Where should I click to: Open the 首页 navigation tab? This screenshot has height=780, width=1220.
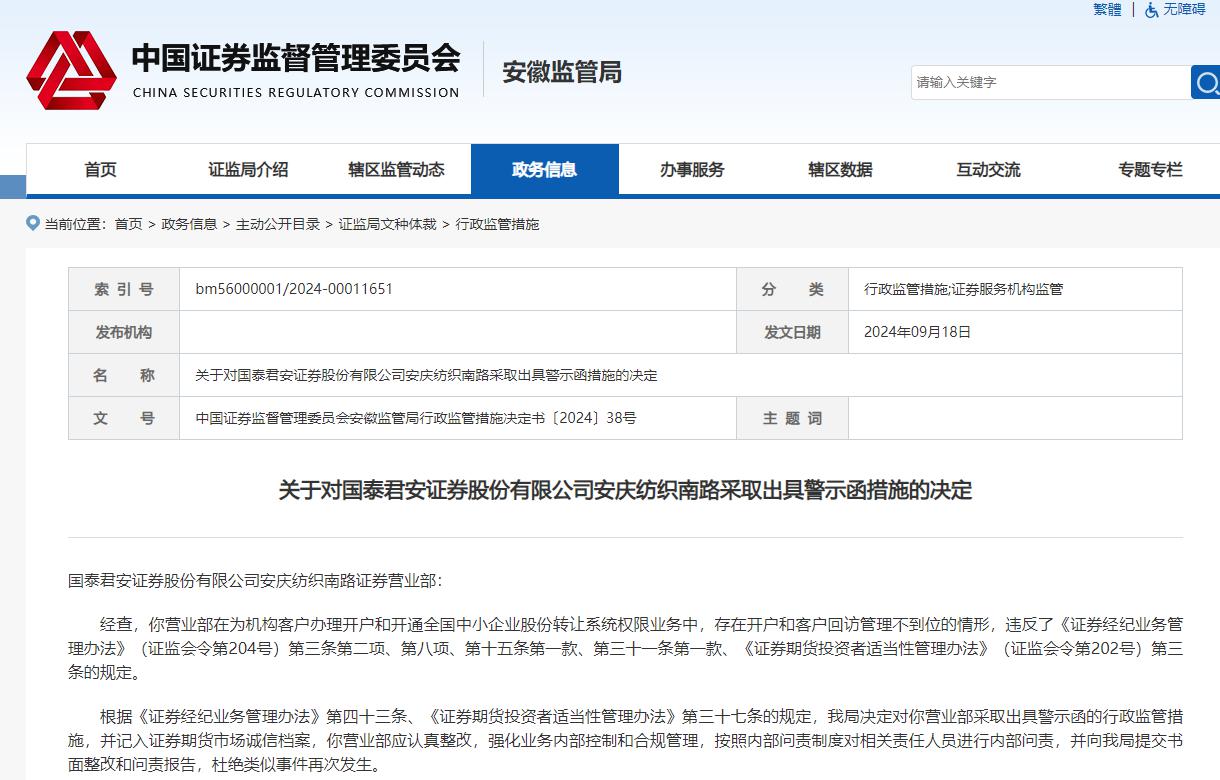click(100, 170)
